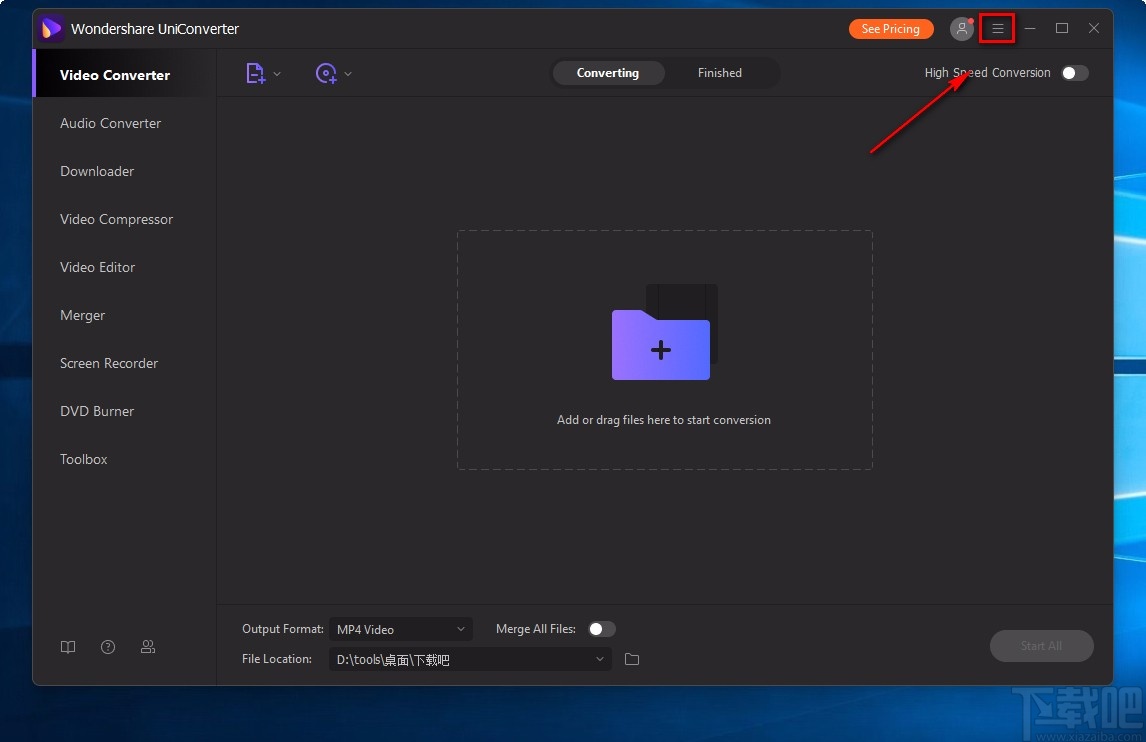
Task: Click the Add Files icon
Action: (255, 73)
